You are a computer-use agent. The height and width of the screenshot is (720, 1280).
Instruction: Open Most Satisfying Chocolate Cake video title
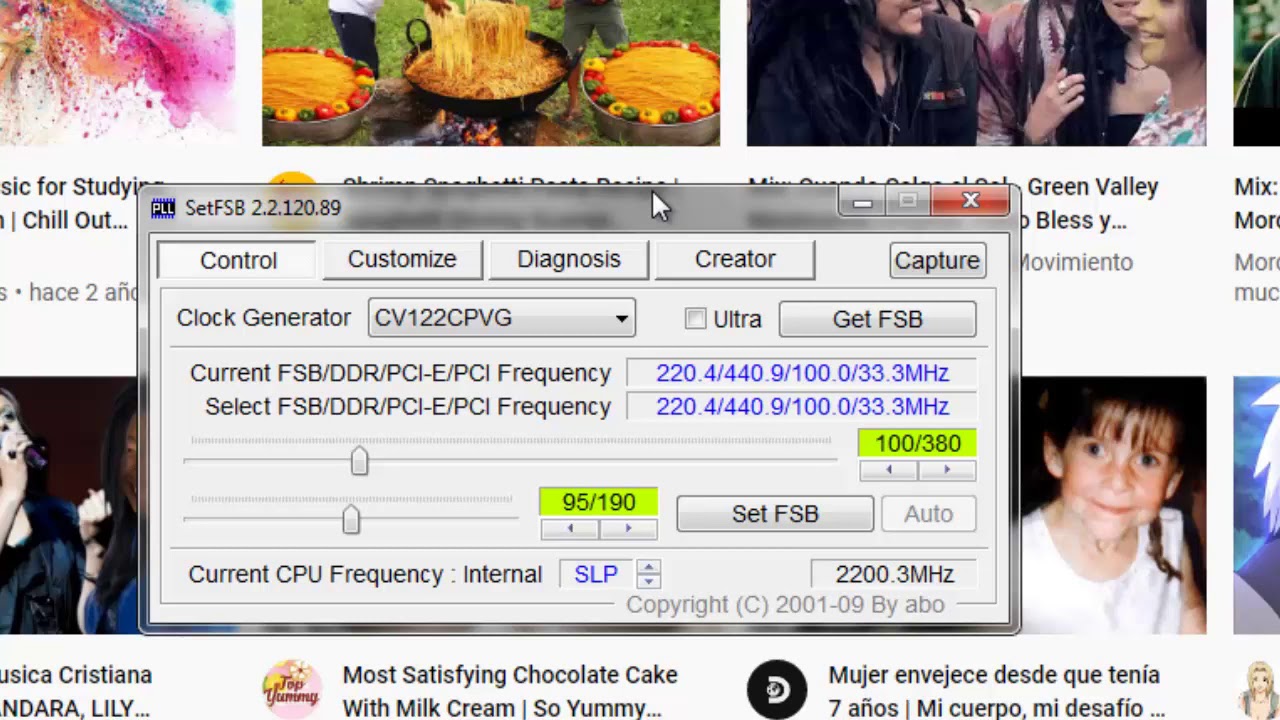point(510,692)
